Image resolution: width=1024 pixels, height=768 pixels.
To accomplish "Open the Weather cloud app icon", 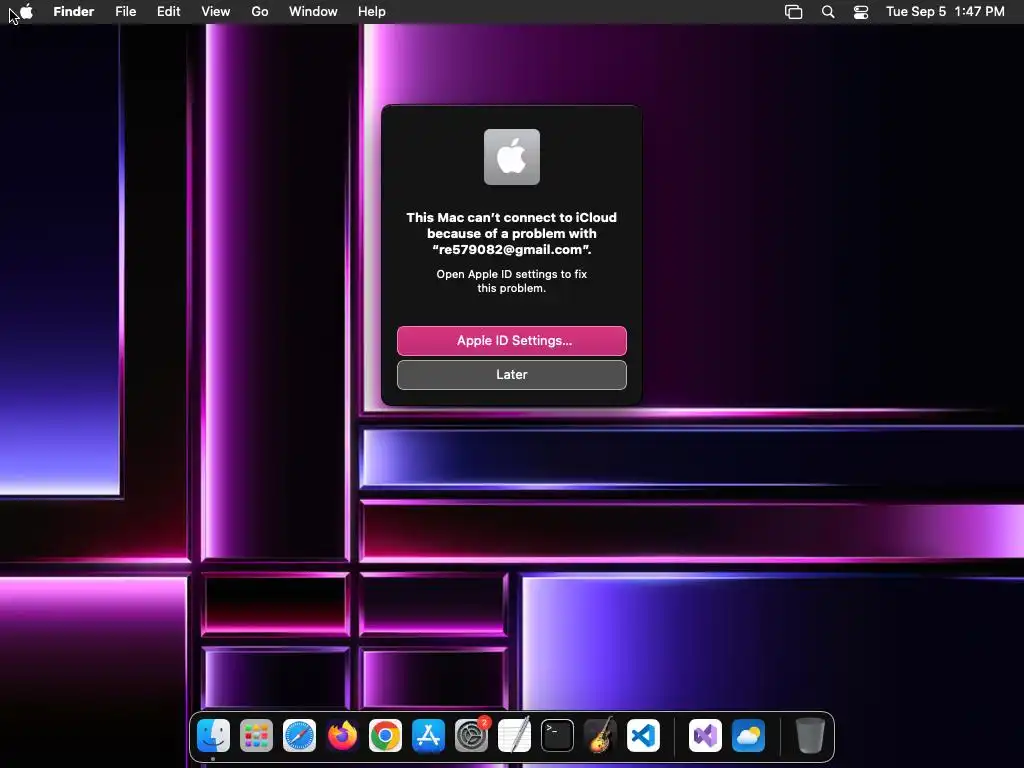I will tap(748, 736).
